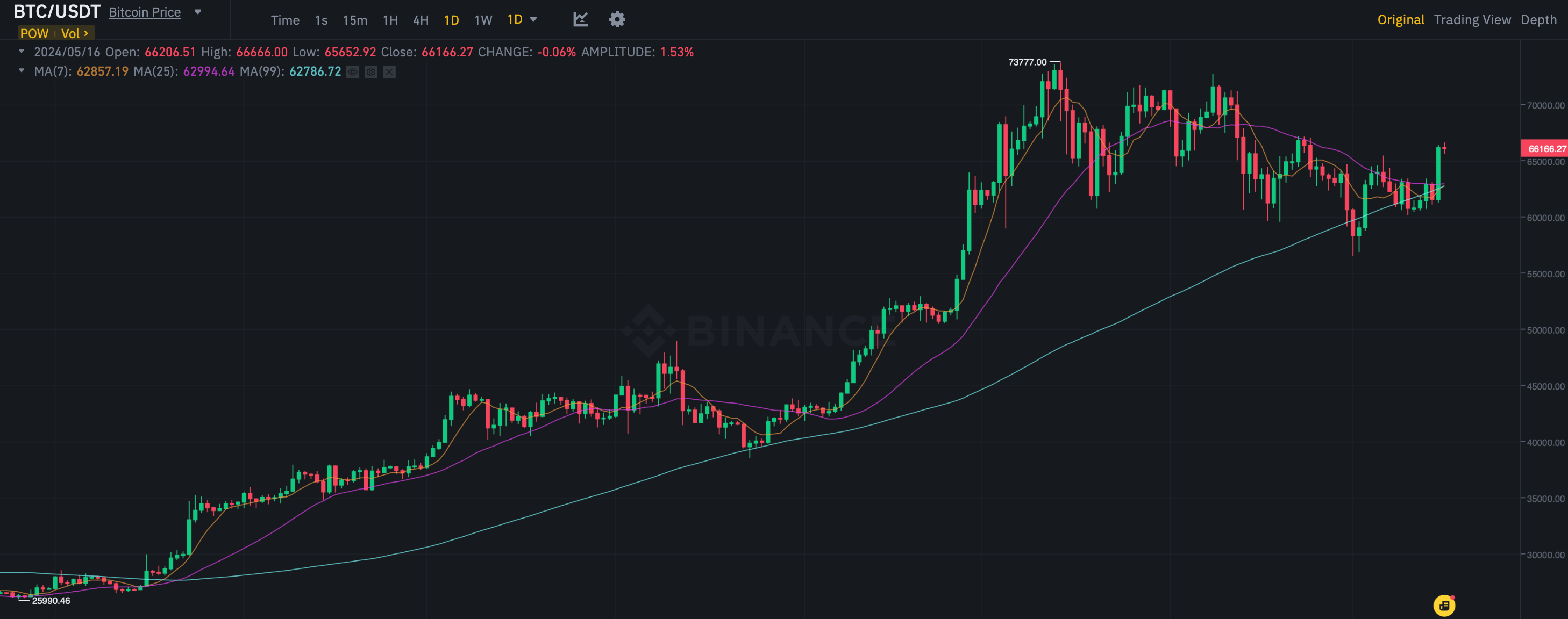Click the 73777.00 high price marker
Screen dimensions: 1568x619
1028,62
